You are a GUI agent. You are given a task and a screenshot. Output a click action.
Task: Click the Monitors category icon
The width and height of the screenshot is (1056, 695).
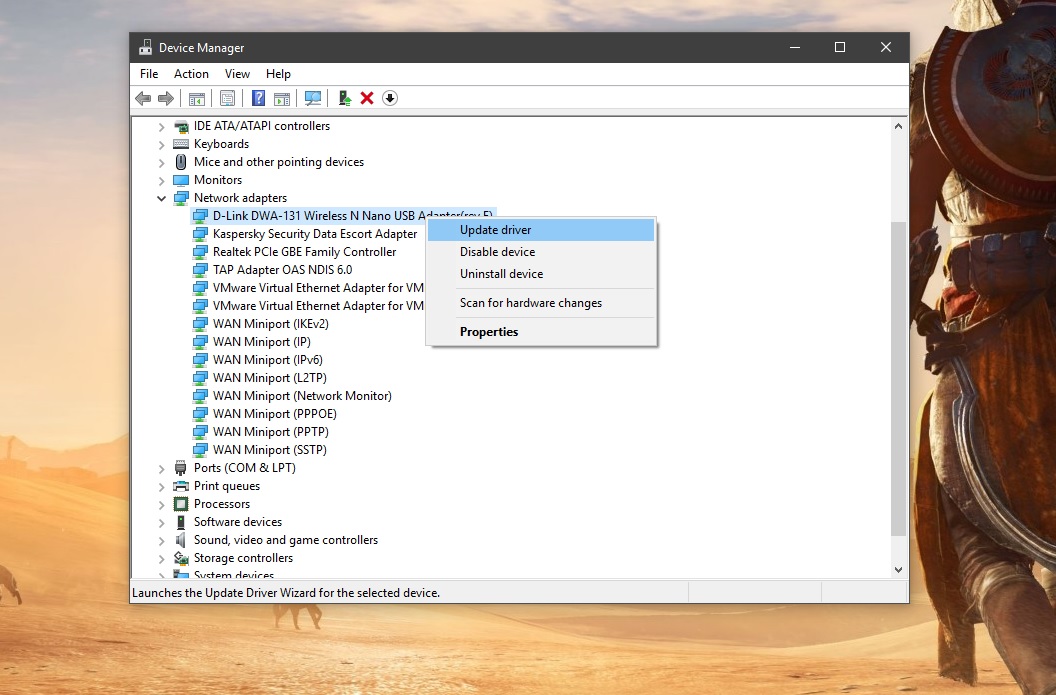click(181, 180)
